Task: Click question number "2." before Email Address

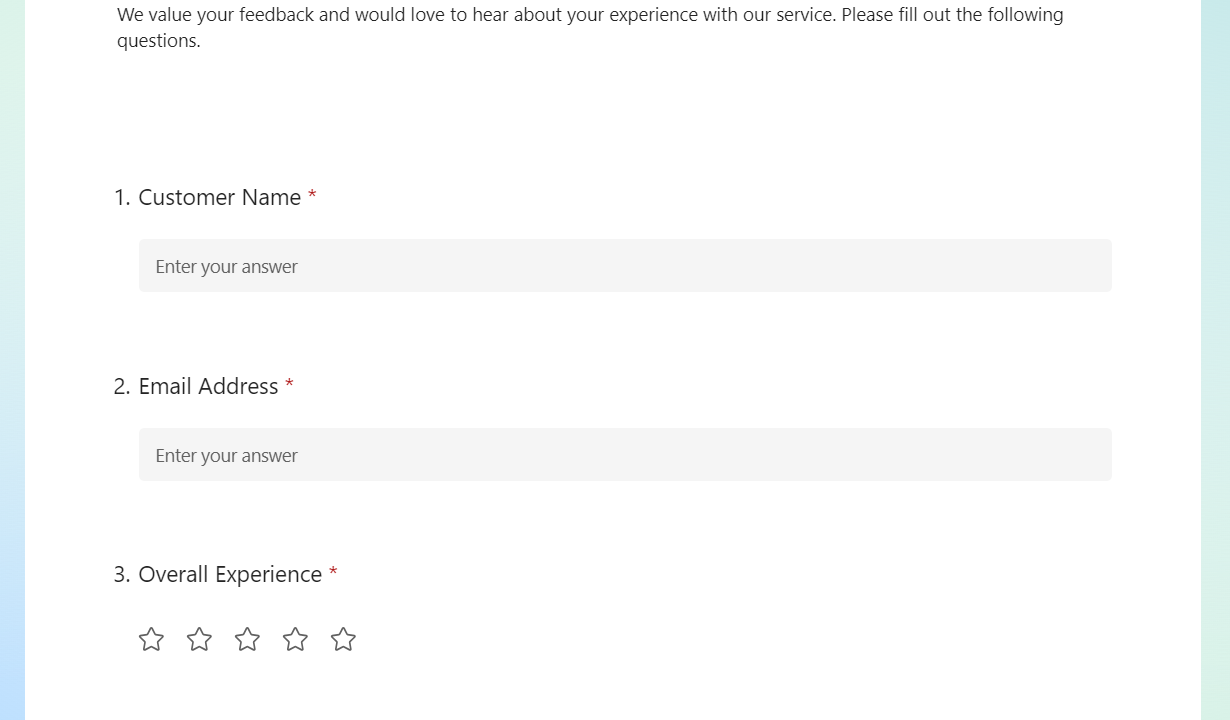Action: pyautogui.click(x=122, y=387)
